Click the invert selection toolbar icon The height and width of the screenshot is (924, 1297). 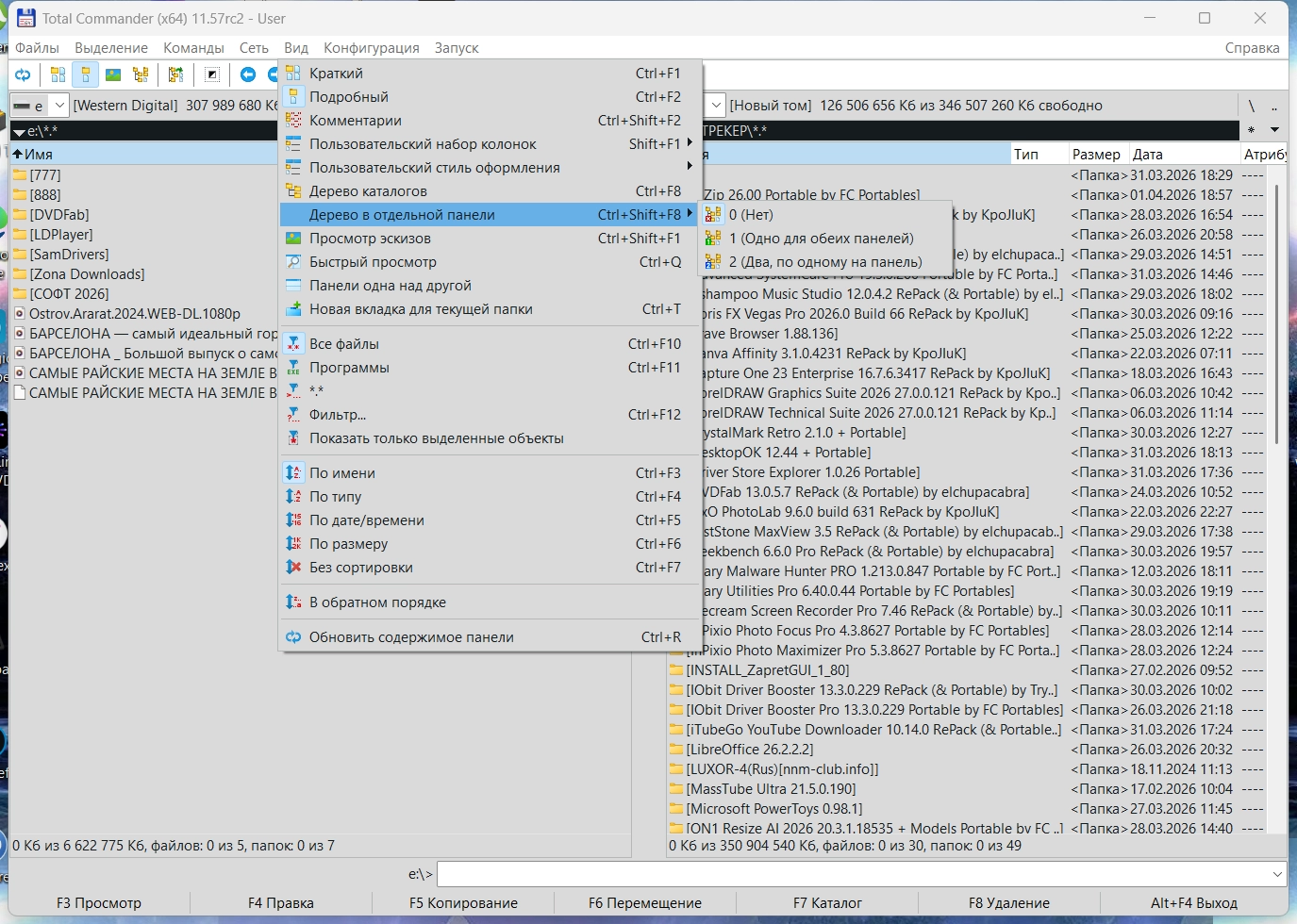(x=212, y=74)
